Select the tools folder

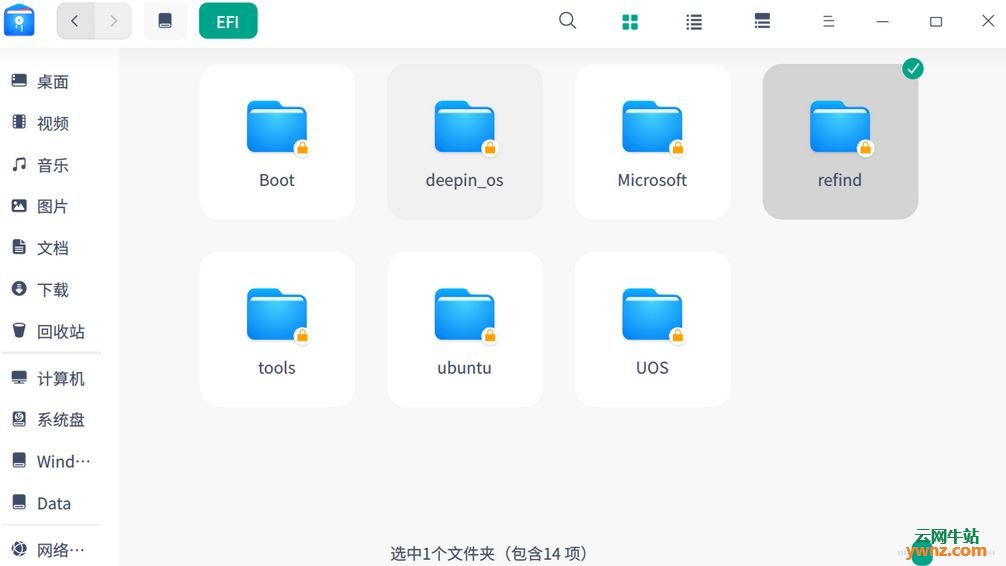[x=277, y=329]
